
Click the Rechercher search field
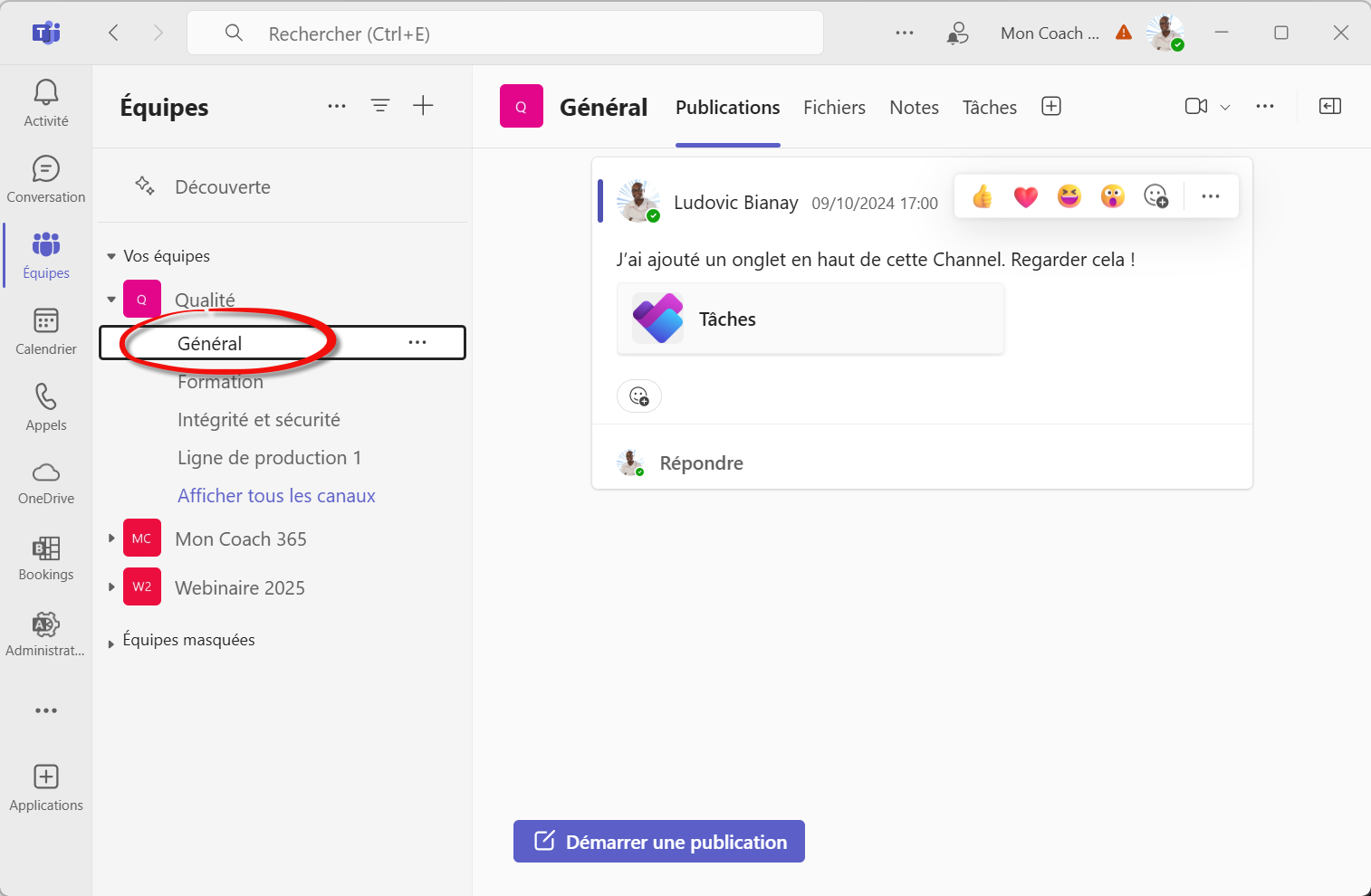pyautogui.click(x=525, y=33)
